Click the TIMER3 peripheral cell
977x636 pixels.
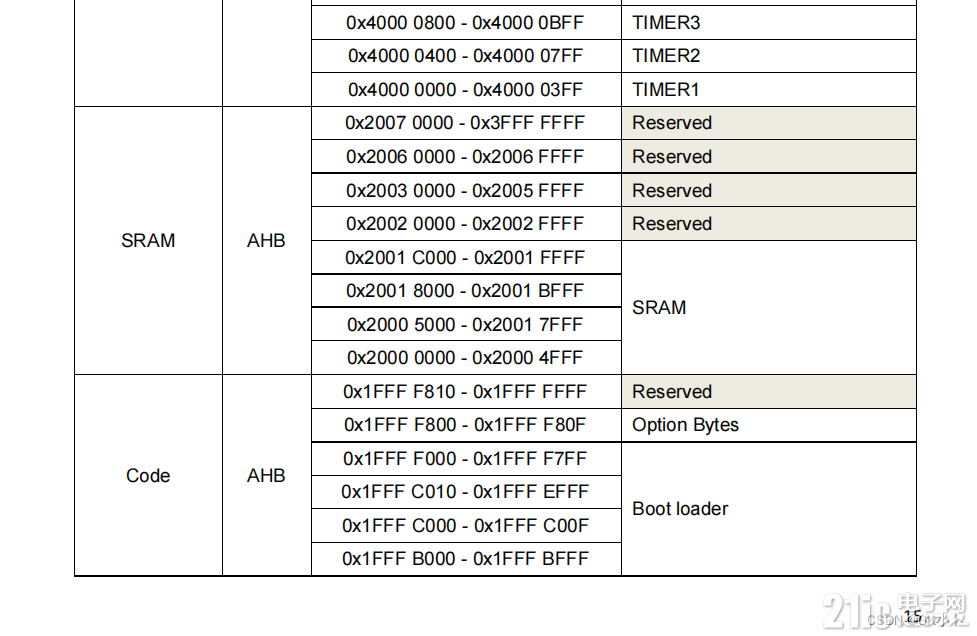coord(768,23)
